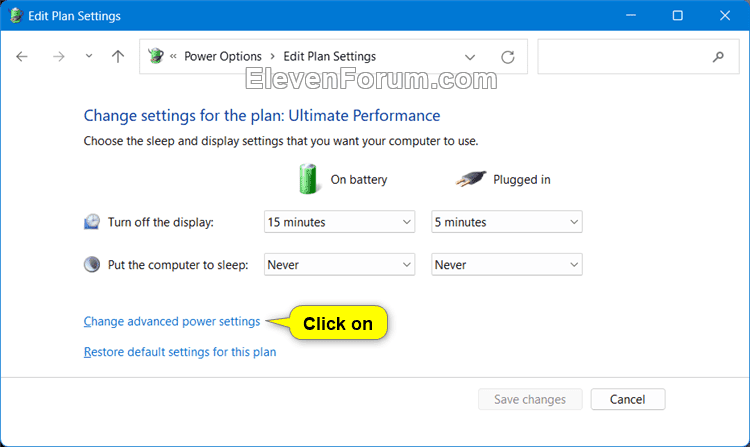Click the On battery column label
This screenshot has height=447, width=750.
[359, 180]
